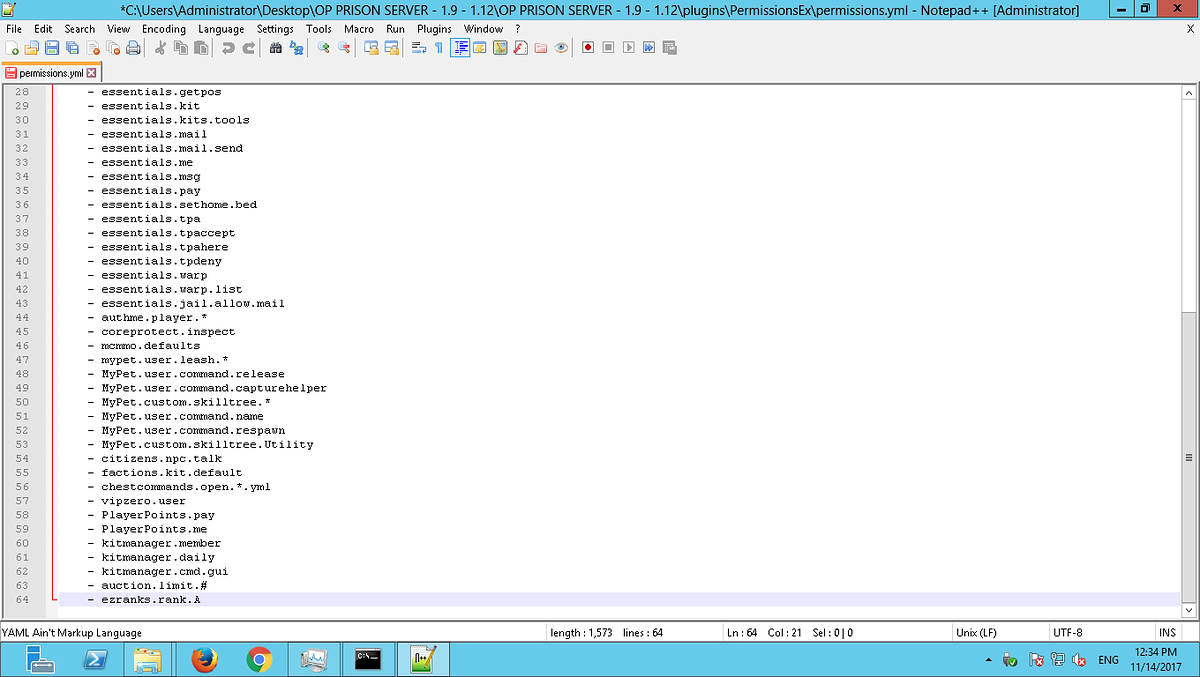This screenshot has width=1200, height=677.
Task: Open the Function List icon
Action: (520, 47)
